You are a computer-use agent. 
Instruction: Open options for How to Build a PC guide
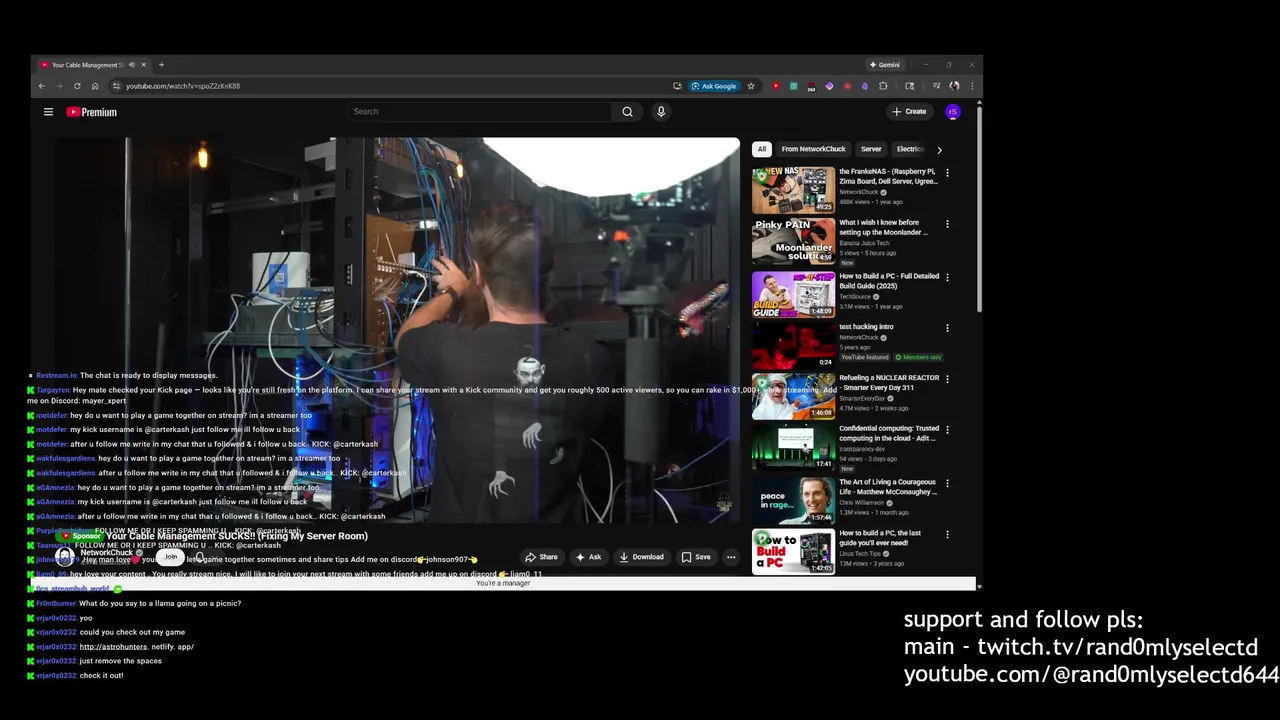(947, 277)
